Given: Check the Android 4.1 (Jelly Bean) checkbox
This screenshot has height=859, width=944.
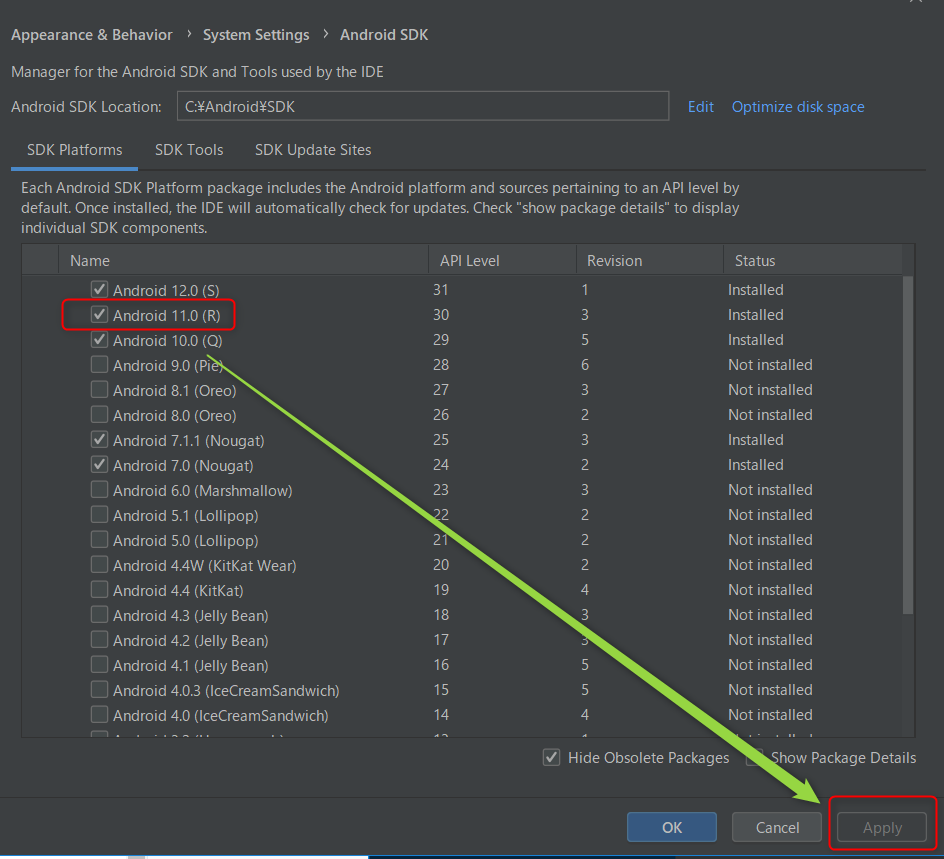Looking at the screenshot, I should [99, 665].
